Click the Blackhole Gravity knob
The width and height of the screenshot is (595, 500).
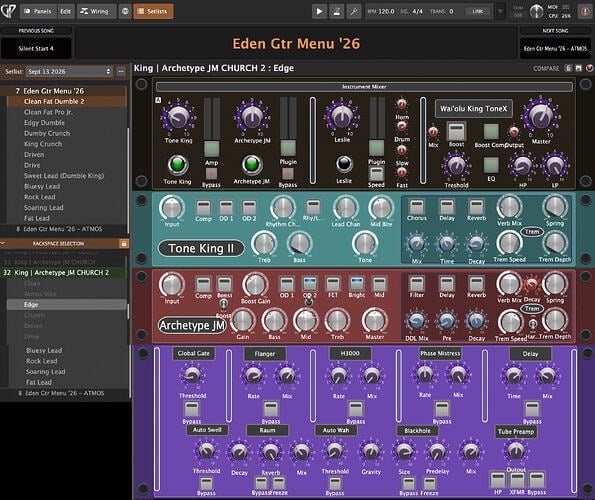tap(371, 451)
